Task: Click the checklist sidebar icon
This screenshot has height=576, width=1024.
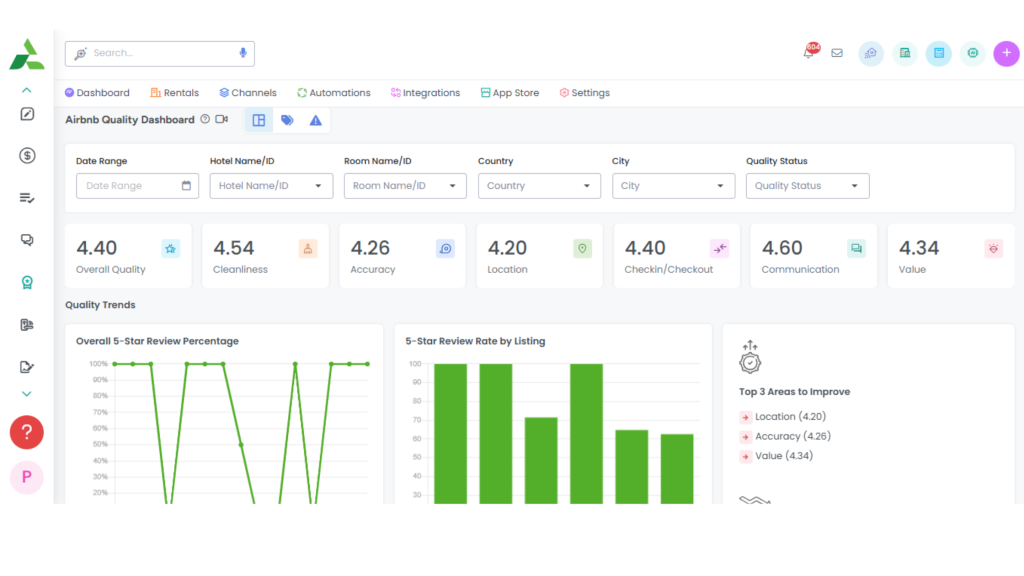Action: [27, 198]
